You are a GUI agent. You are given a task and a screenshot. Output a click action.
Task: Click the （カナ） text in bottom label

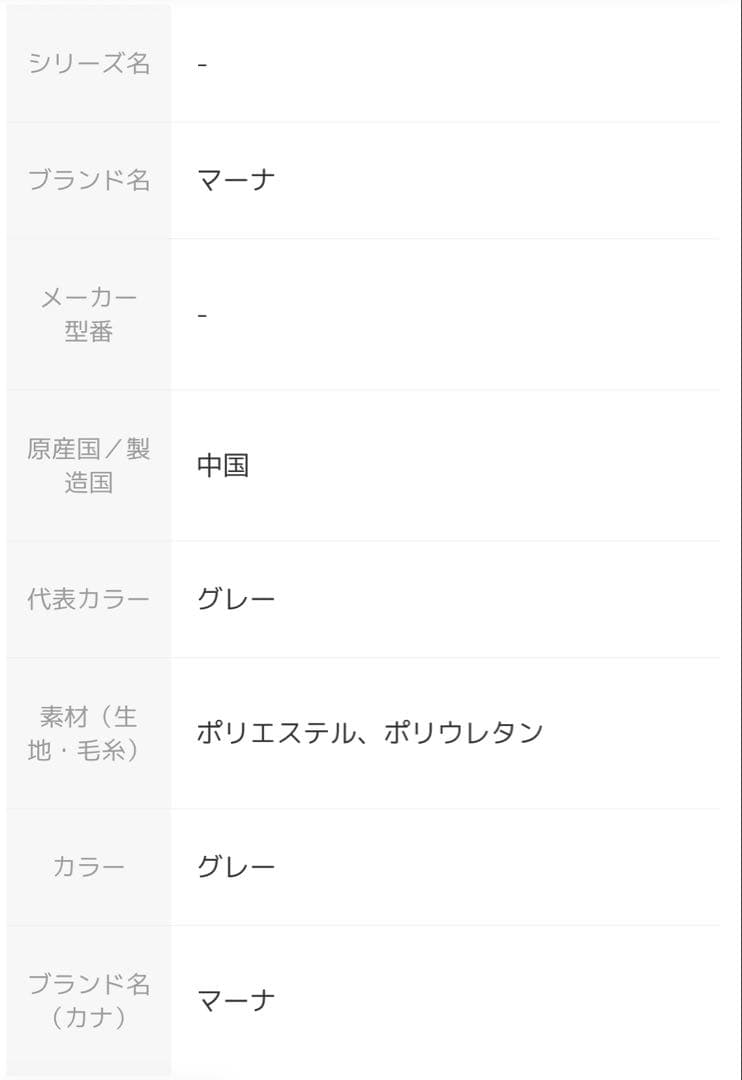(x=89, y=1018)
